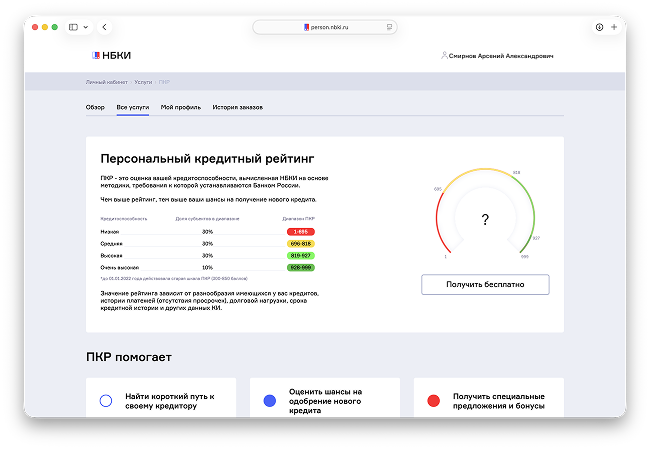The image size is (650, 449).
Task: Click the Диапазон ПКР column header
Action: [298, 218]
